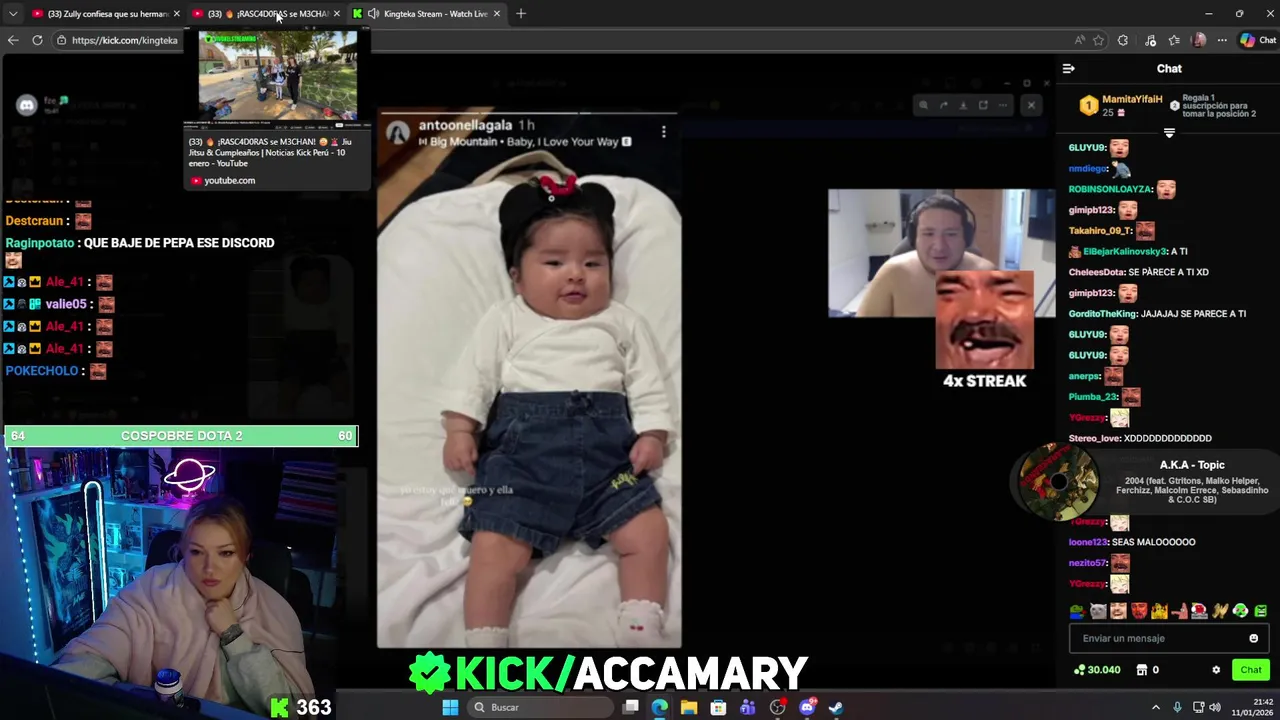
Task: Open the story options three-dot menu
Action: pyautogui.click(x=663, y=132)
